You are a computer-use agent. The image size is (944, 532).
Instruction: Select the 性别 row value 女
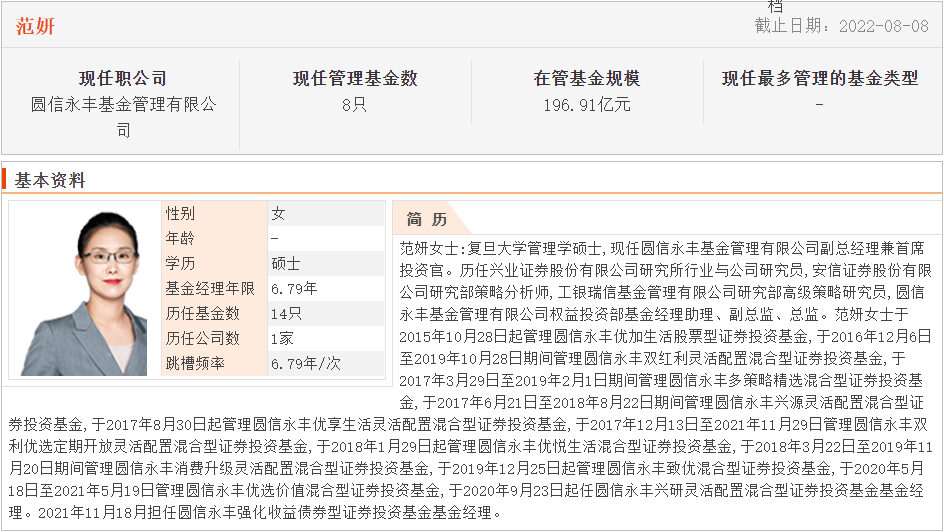click(x=326, y=213)
